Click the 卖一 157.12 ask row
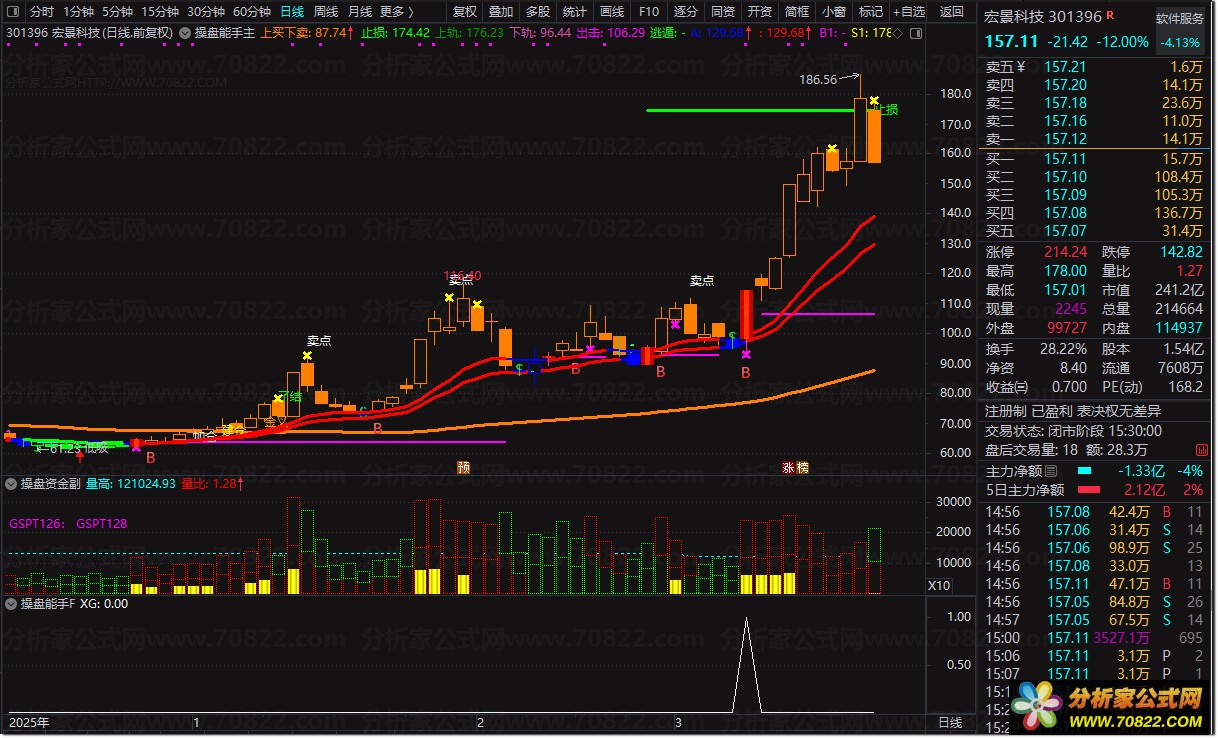Screen dimensions: 1219x738 1096,139
